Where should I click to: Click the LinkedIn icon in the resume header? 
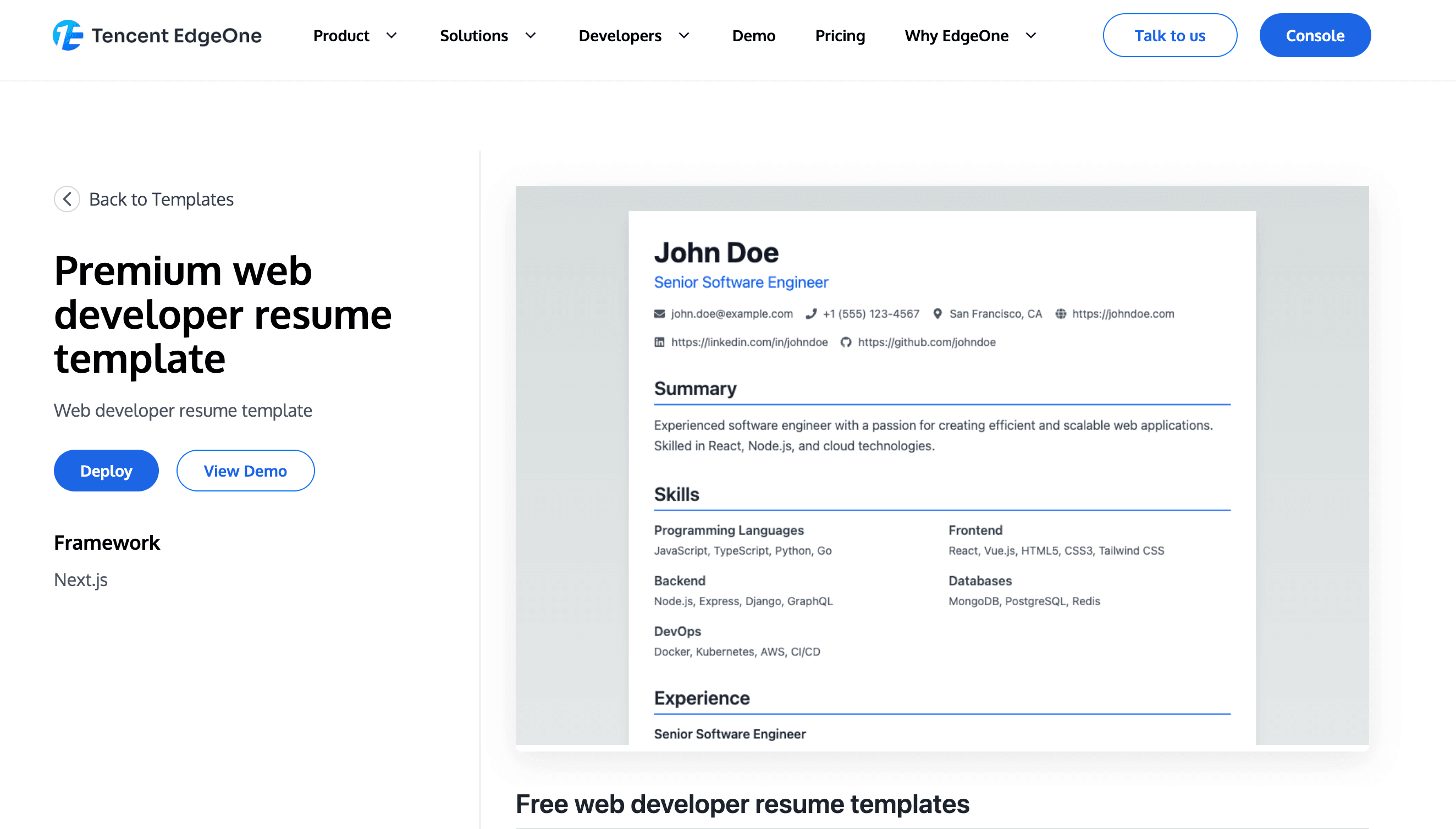659,342
